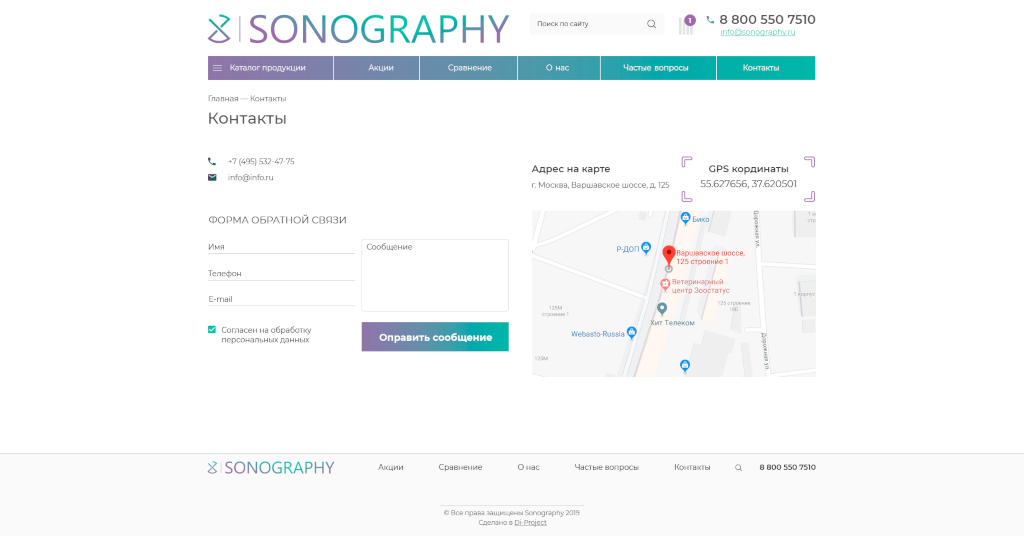Open the Di-Project link in the footer
Screen dimensions: 1024x536
(530, 522)
